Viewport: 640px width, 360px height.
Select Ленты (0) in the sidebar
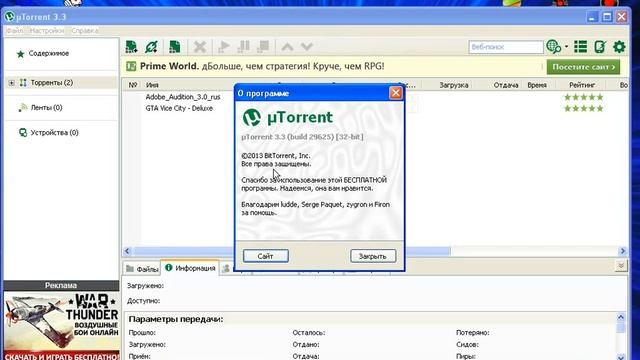47,108
